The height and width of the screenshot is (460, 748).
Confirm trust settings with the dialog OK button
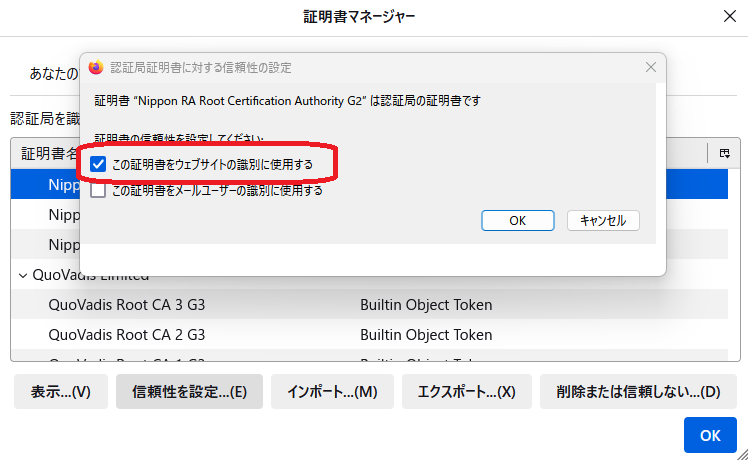tap(517, 220)
